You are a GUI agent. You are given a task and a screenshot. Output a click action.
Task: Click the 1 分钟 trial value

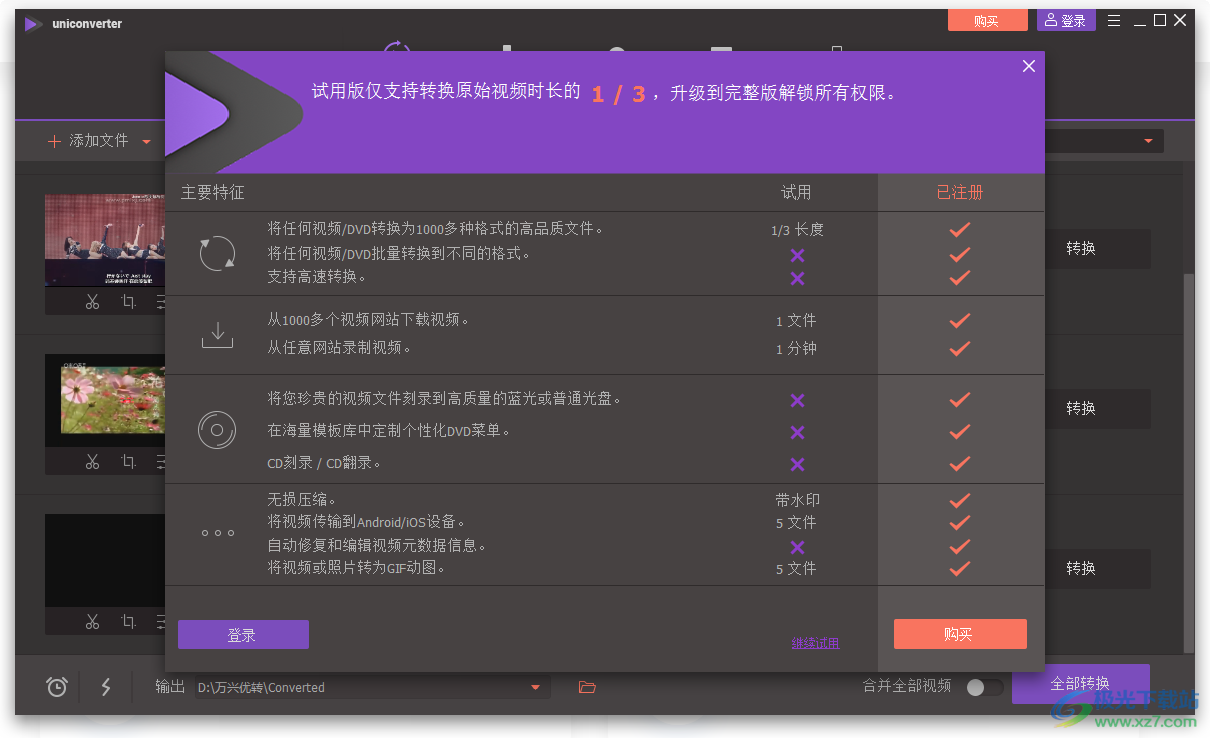(x=796, y=349)
